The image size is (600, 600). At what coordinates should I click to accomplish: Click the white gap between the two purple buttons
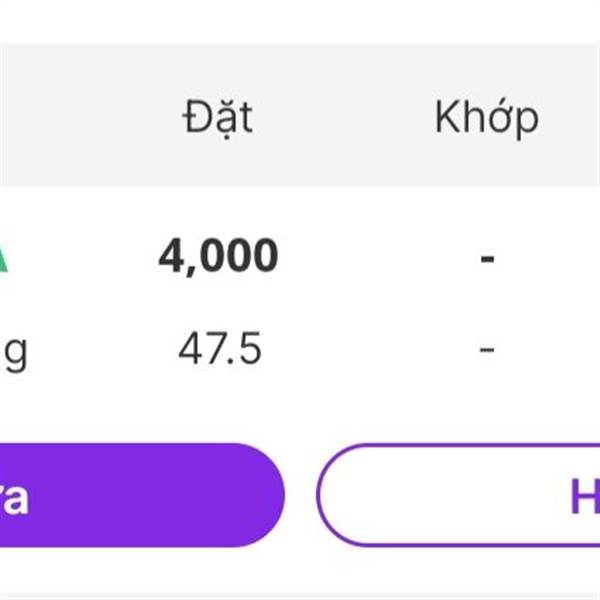pyautogui.click(x=301, y=495)
